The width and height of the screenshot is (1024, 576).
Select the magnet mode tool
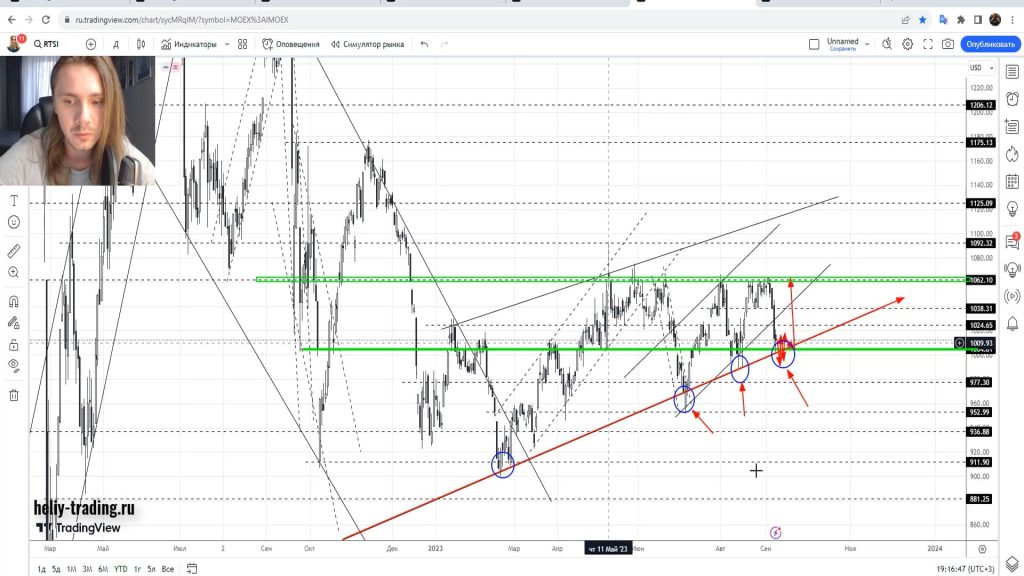click(x=14, y=301)
